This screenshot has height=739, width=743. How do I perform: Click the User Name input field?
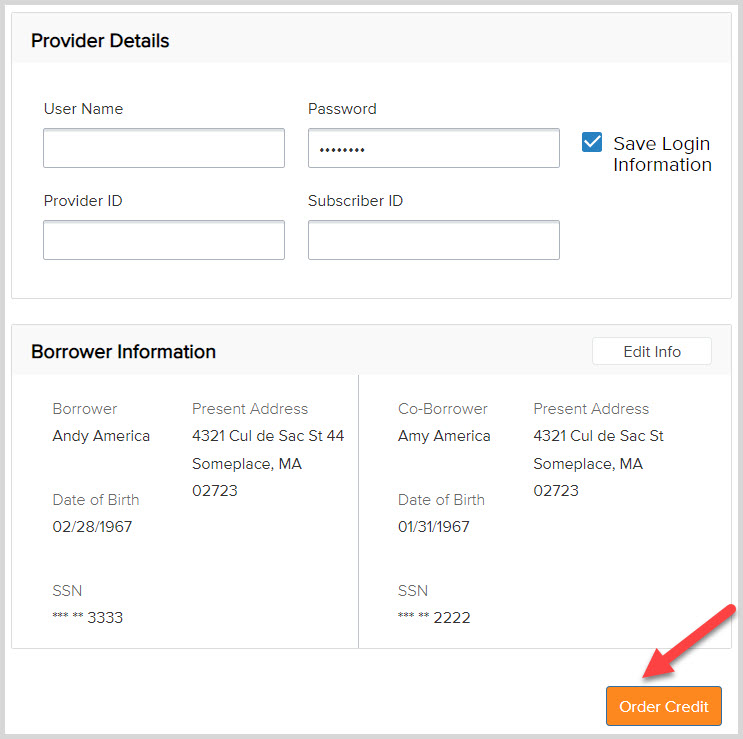pos(164,148)
